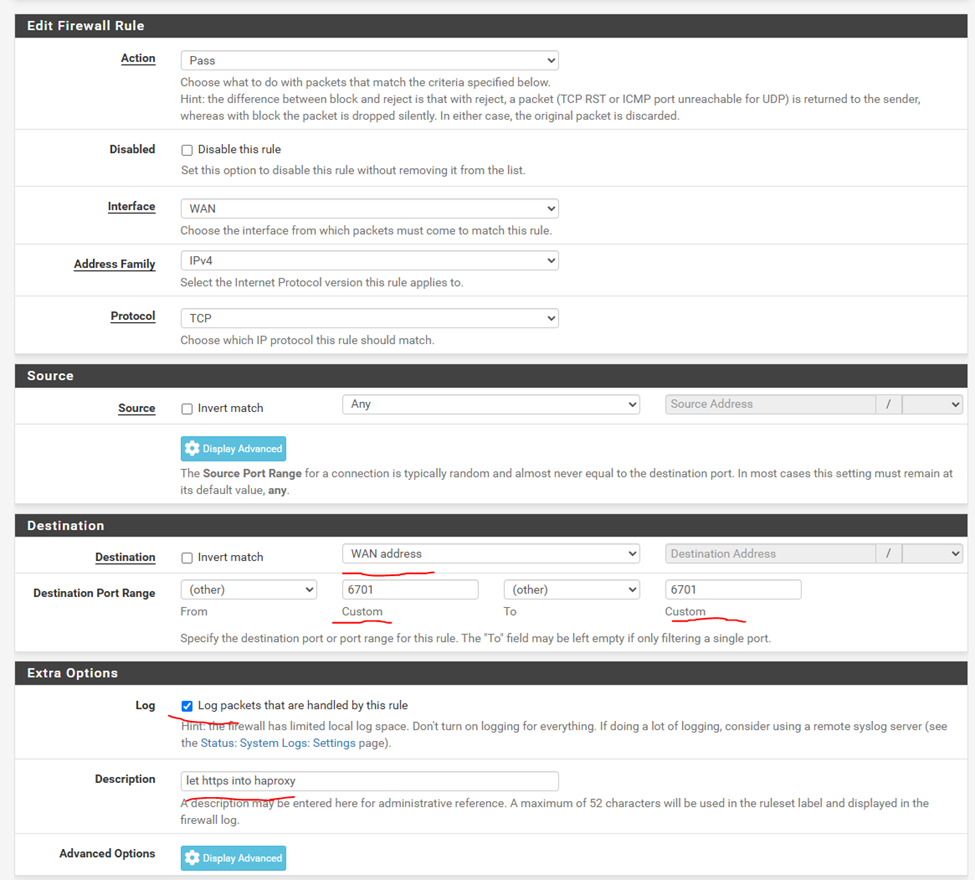This screenshot has width=975, height=880.
Task: Open Destination type dropdown showing WAN address
Action: 491,553
